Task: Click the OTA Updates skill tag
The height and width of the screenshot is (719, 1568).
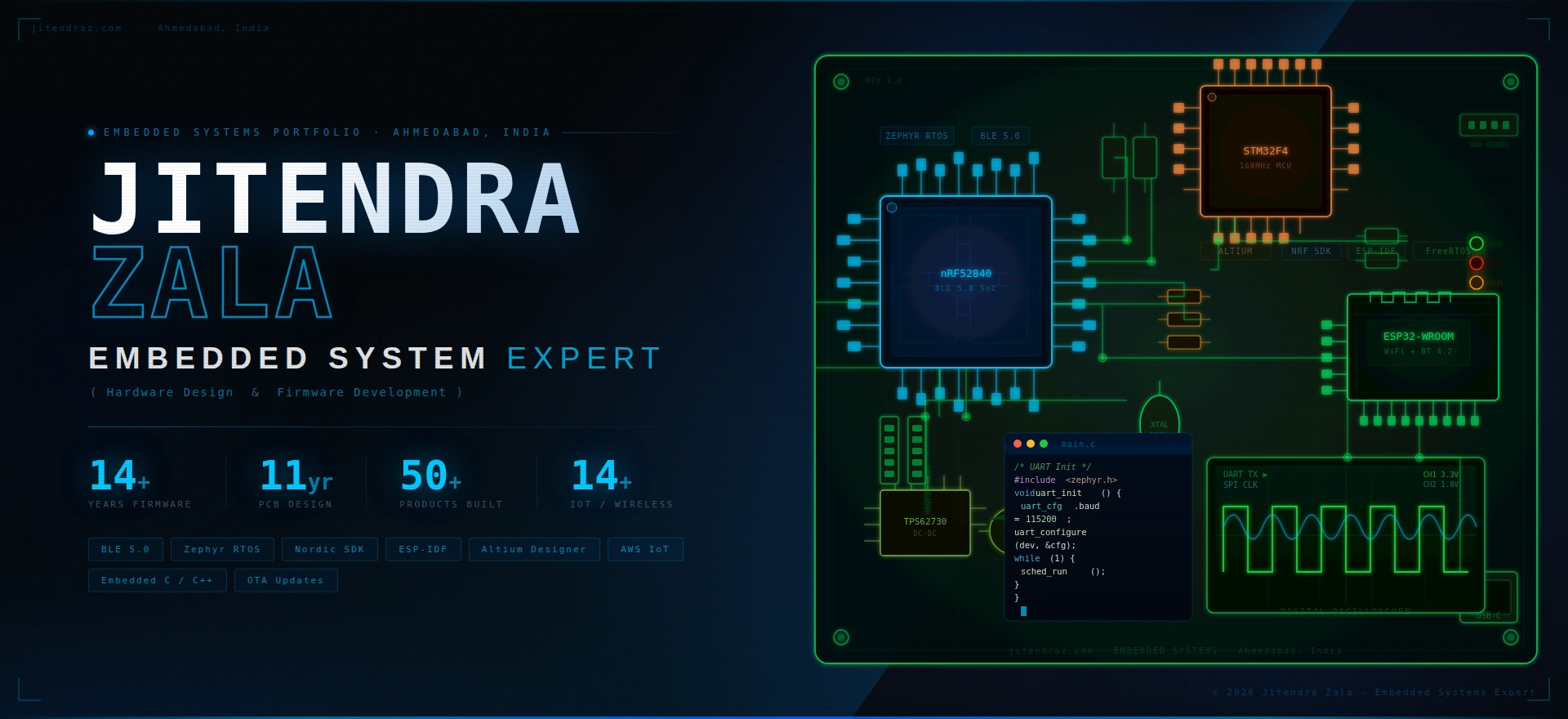Action: pos(286,580)
